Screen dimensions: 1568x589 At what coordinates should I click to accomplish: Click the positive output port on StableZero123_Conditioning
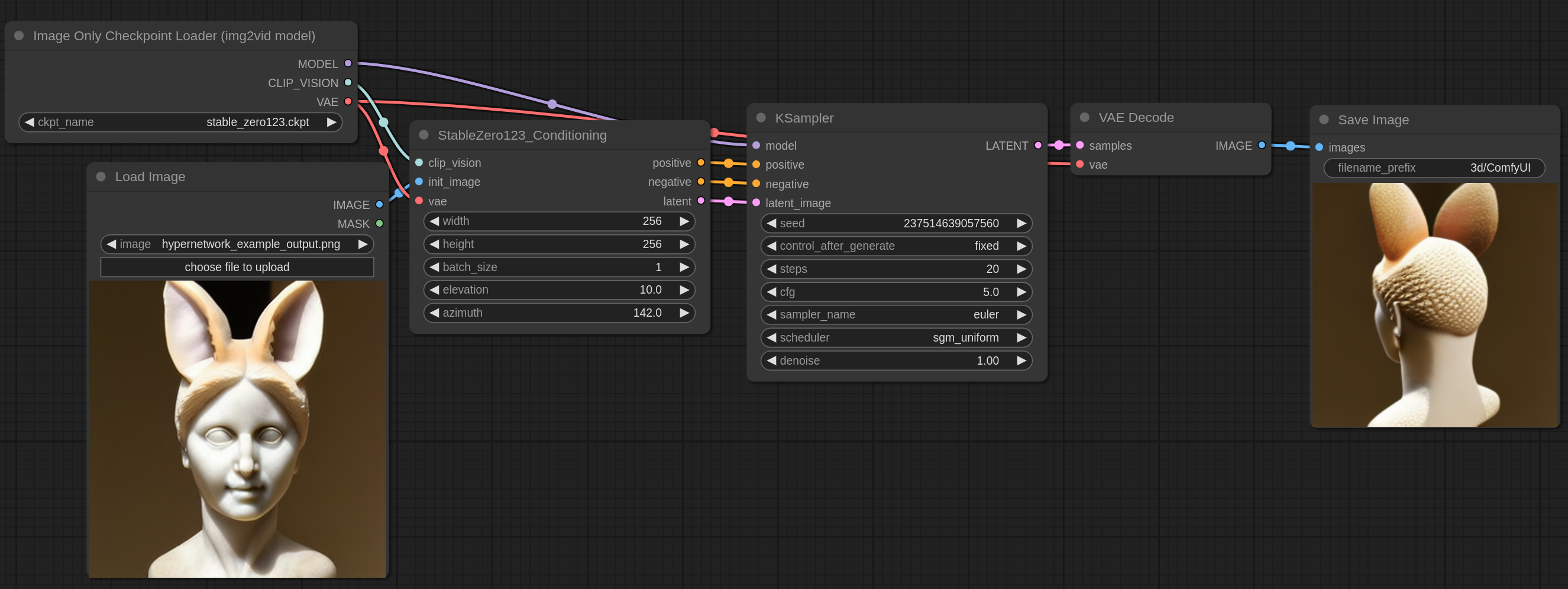click(701, 163)
